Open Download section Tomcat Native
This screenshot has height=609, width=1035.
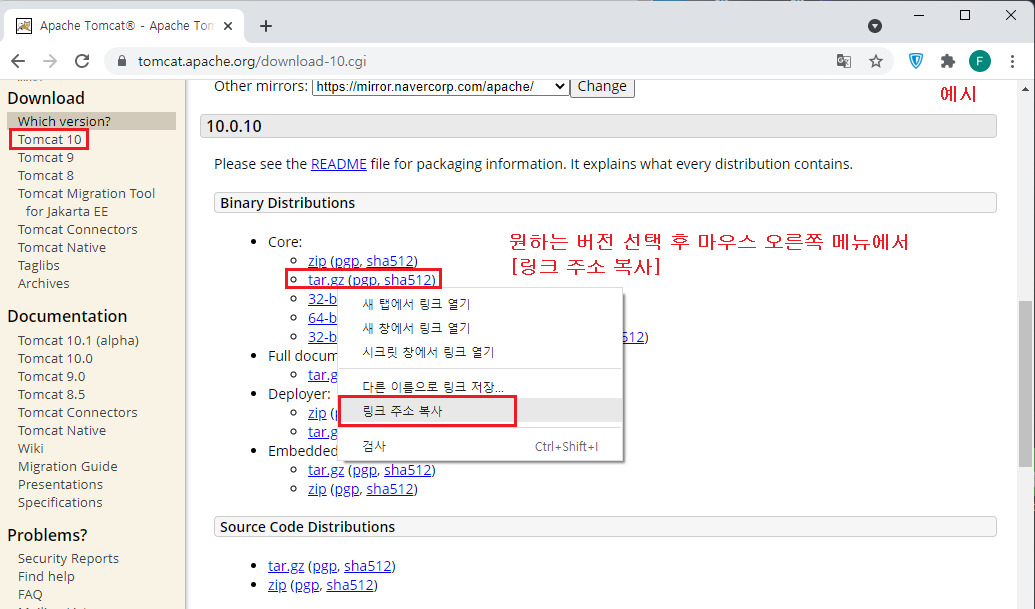pyautogui.click(x=61, y=247)
